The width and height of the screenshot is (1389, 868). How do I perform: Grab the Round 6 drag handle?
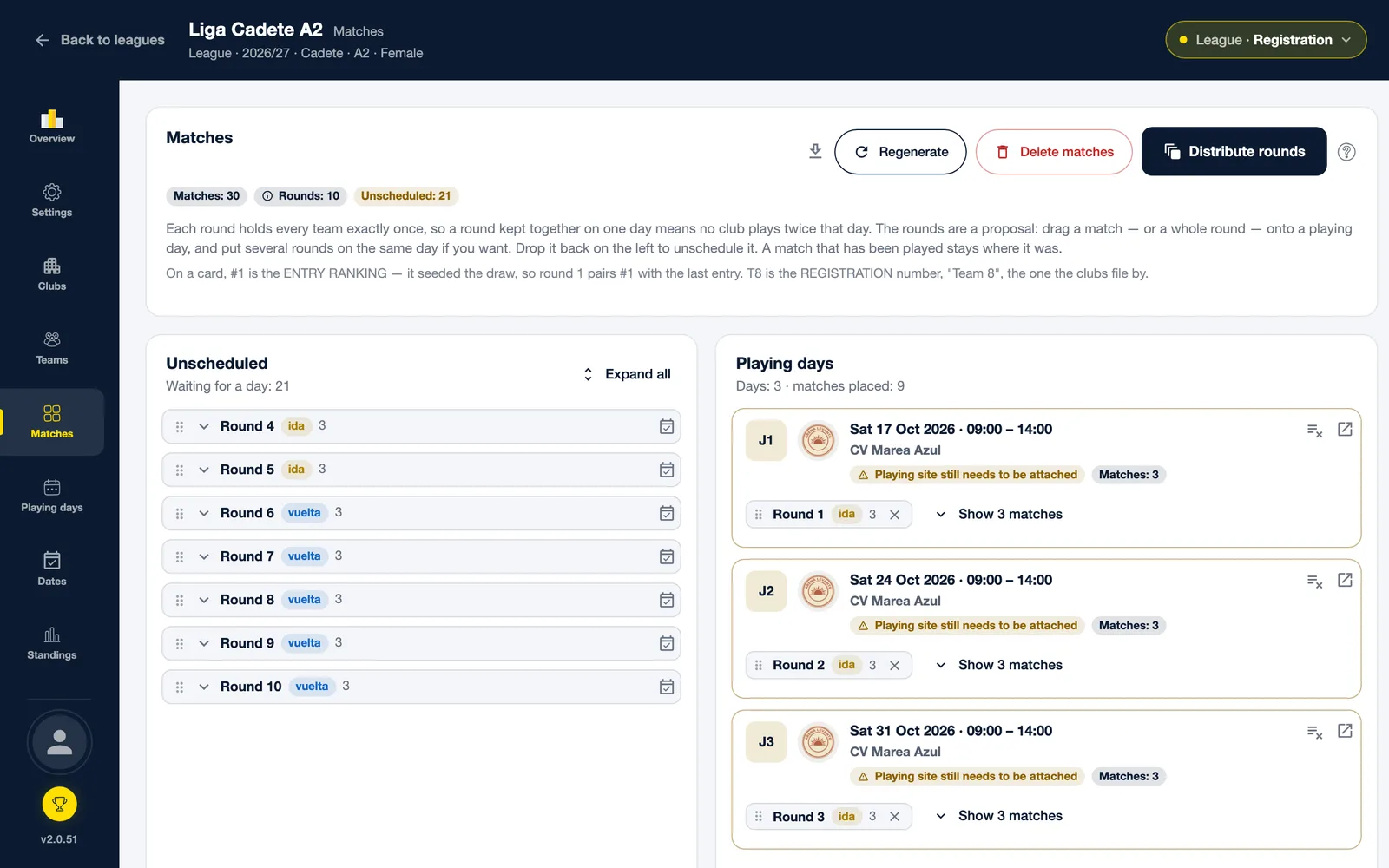tap(180, 513)
